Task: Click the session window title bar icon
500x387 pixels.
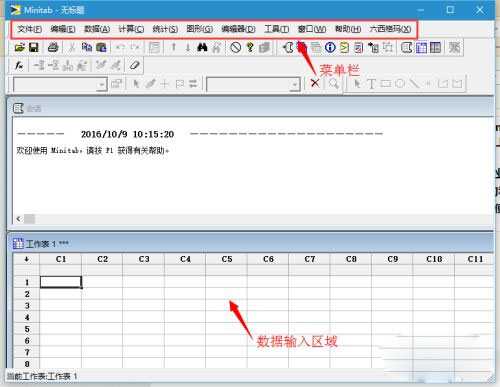Action: pos(18,108)
